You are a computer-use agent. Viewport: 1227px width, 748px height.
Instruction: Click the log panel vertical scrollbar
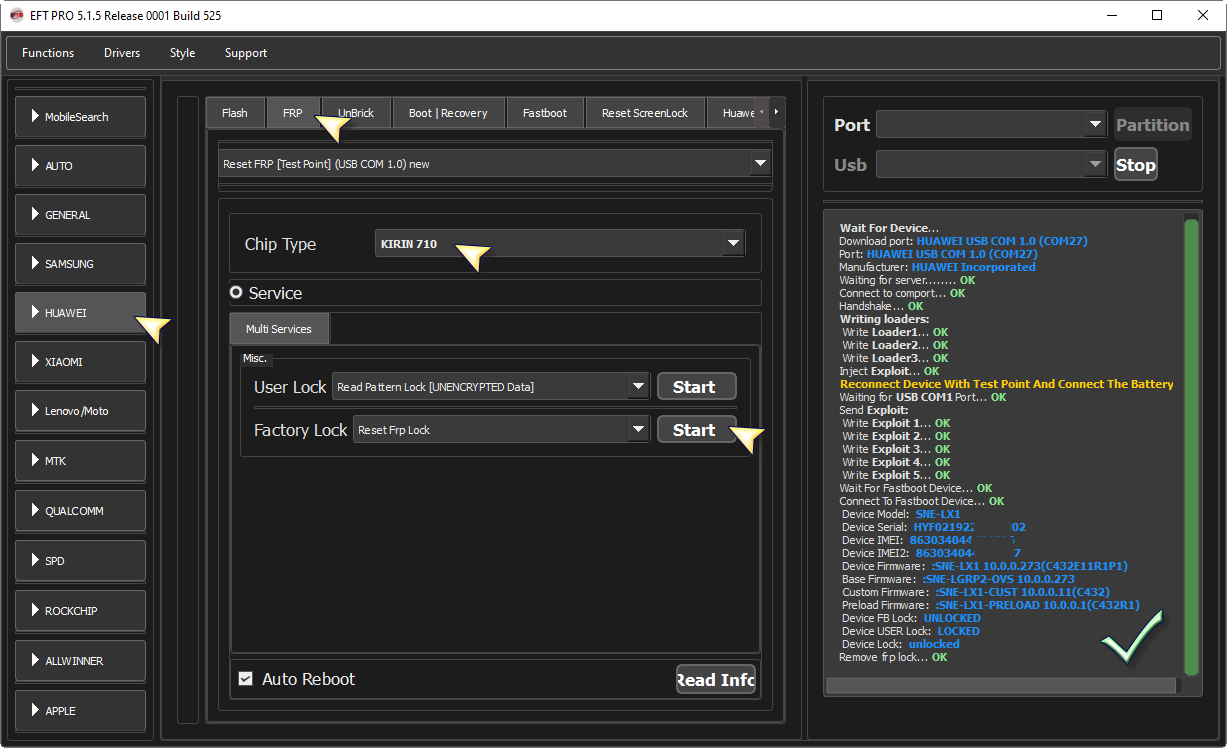point(1191,446)
